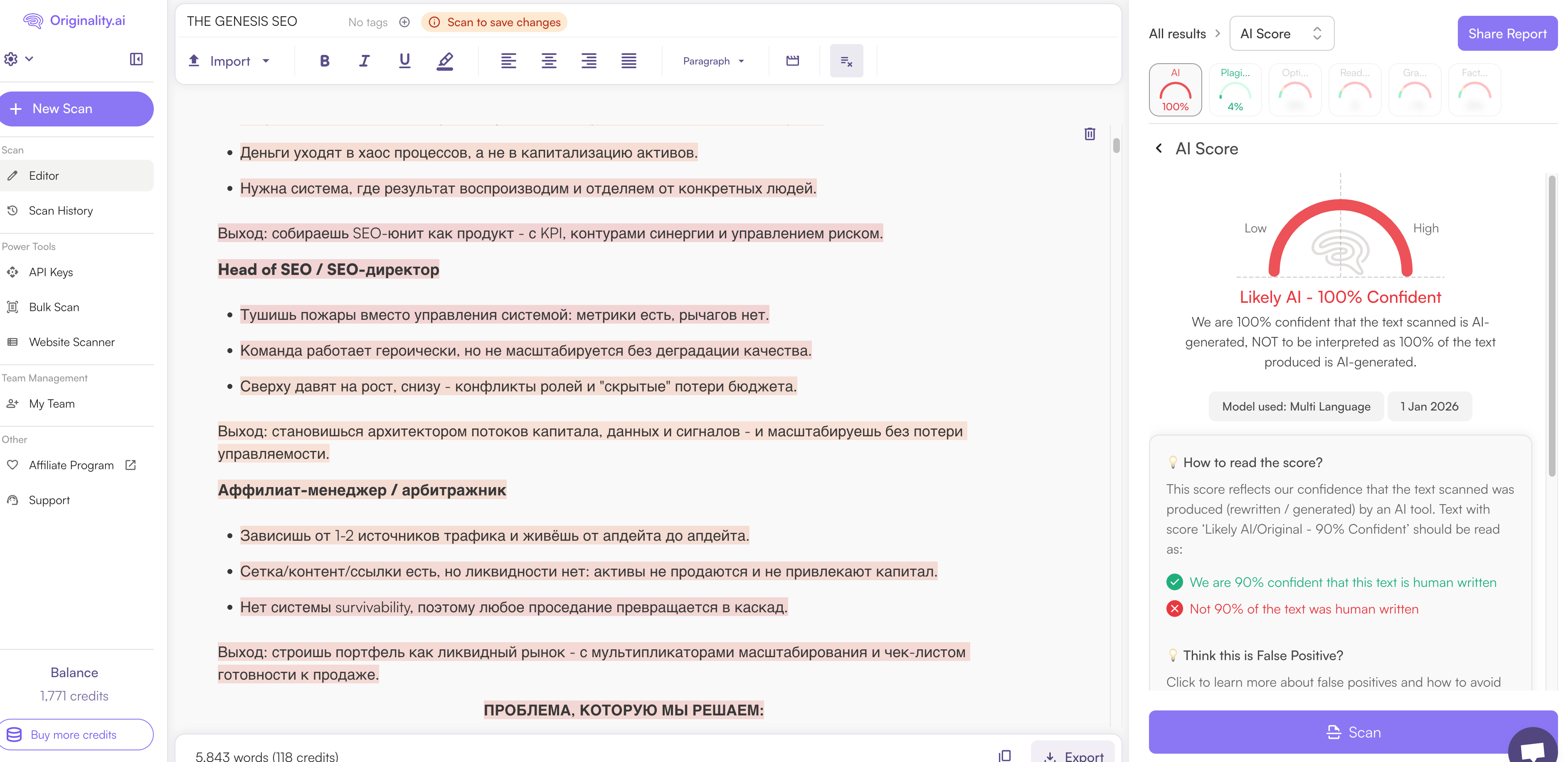
Task: Click the document title THE GENESIS SEO
Action: pos(242,21)
